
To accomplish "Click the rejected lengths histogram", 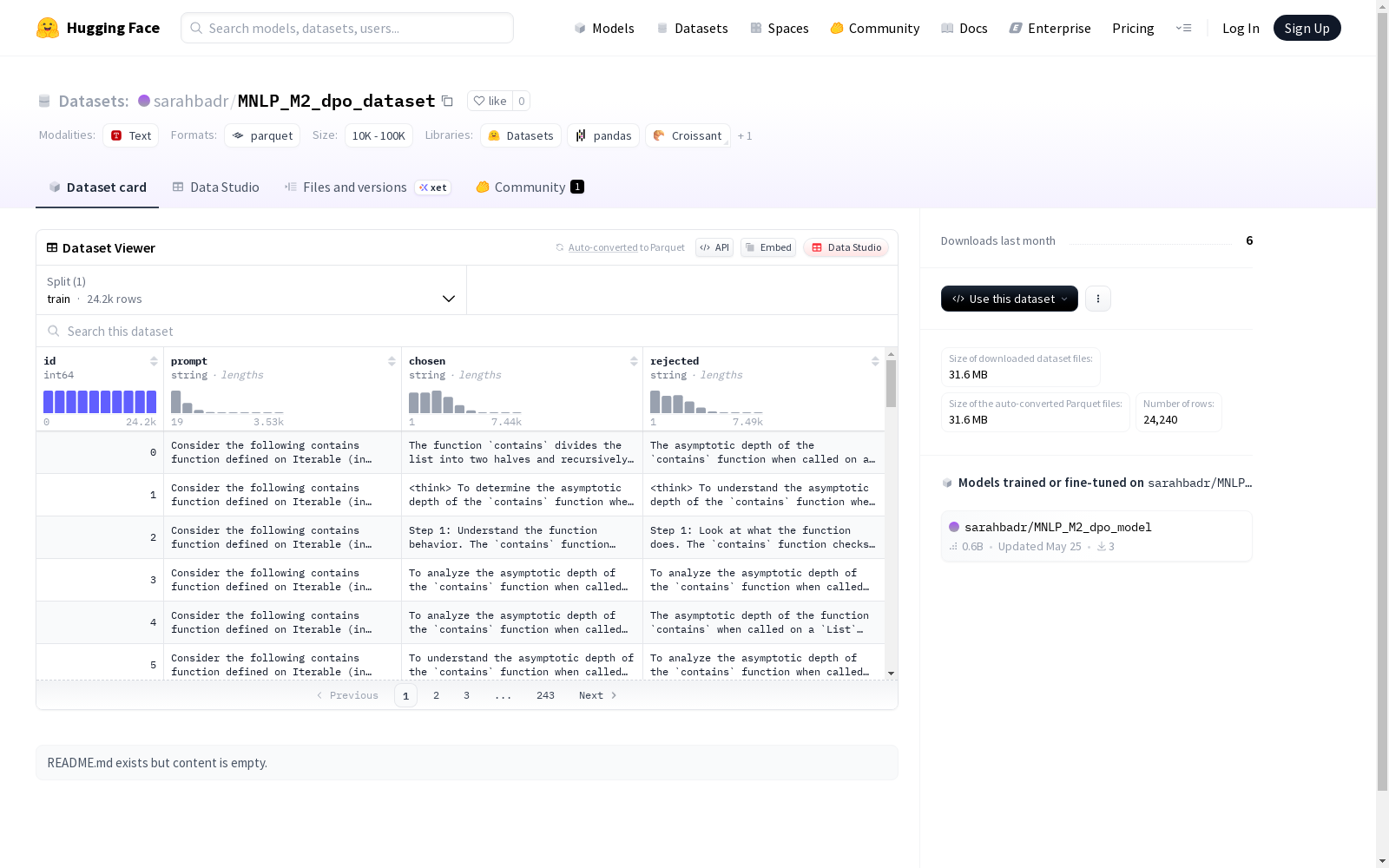I will pyautogui.click(x=707, y=402).
